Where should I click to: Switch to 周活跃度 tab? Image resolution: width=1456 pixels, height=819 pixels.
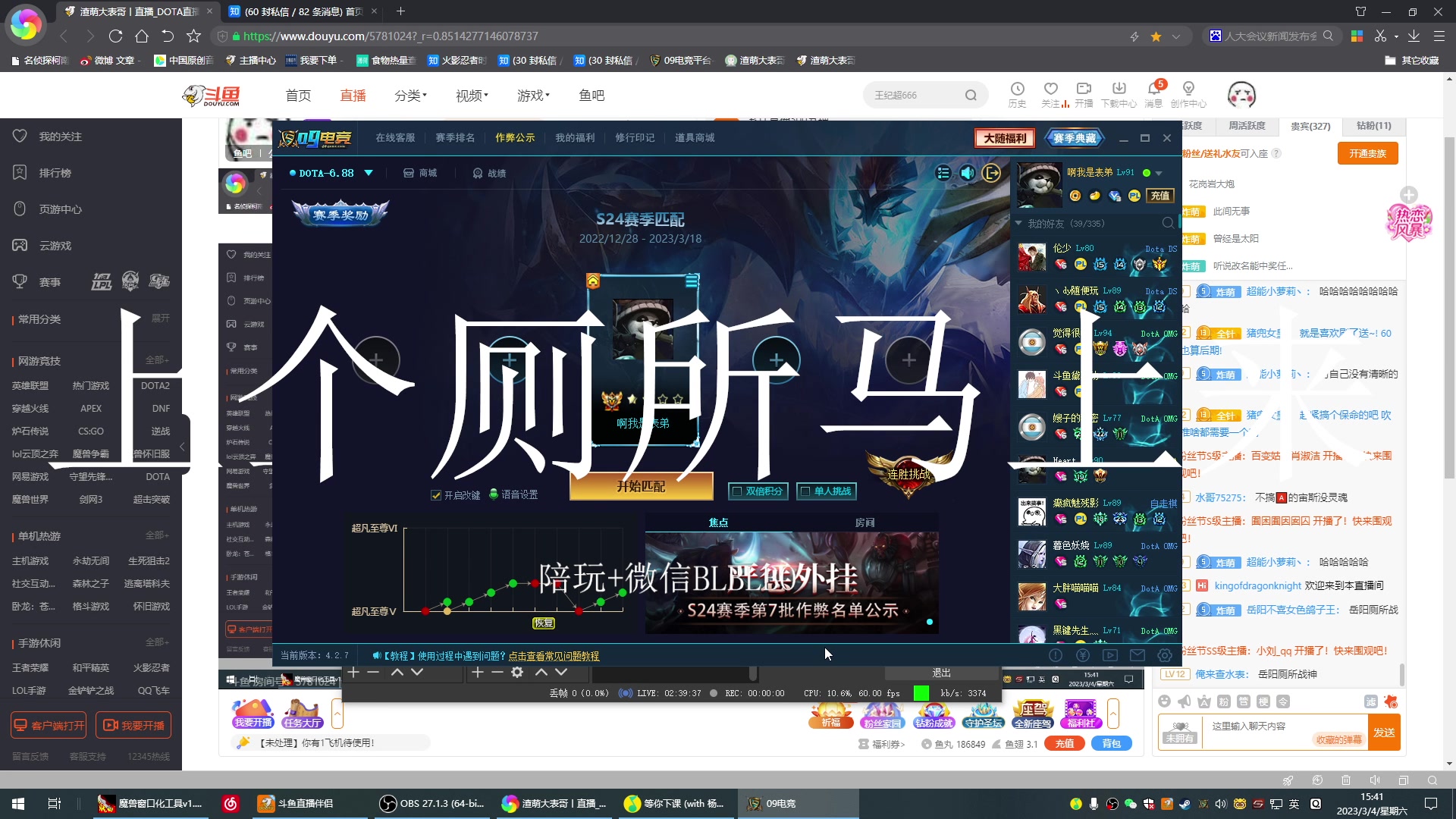[x=1247, y=125]
